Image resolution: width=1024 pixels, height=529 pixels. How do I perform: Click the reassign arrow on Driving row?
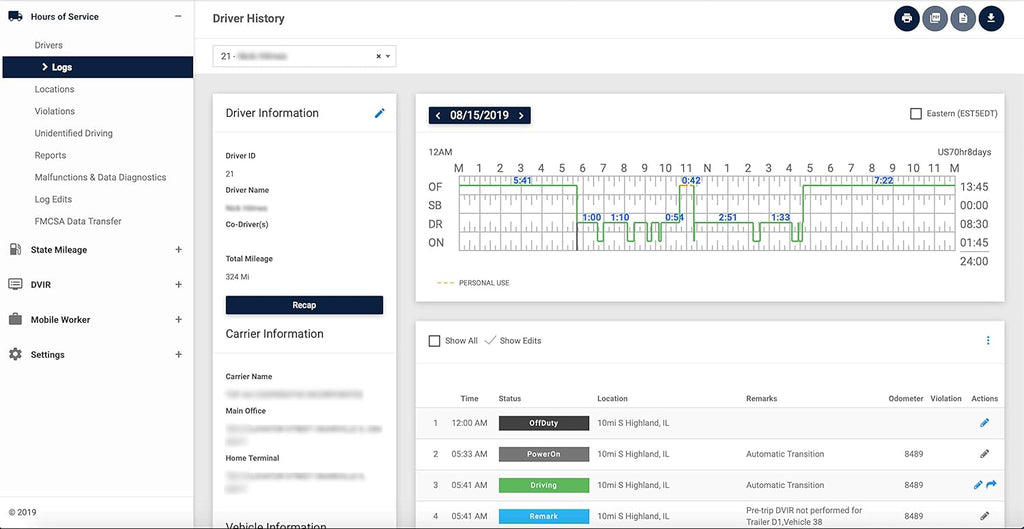991,485
